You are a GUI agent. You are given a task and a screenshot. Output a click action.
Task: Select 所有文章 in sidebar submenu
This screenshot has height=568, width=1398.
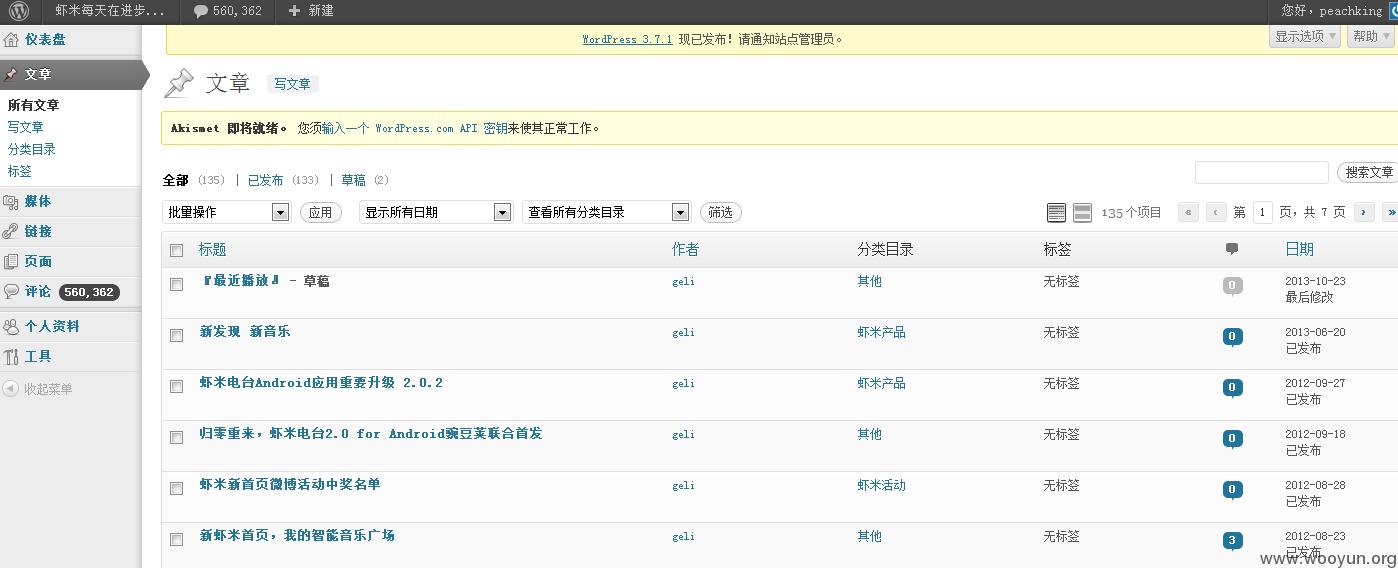[x=33, y=105]
